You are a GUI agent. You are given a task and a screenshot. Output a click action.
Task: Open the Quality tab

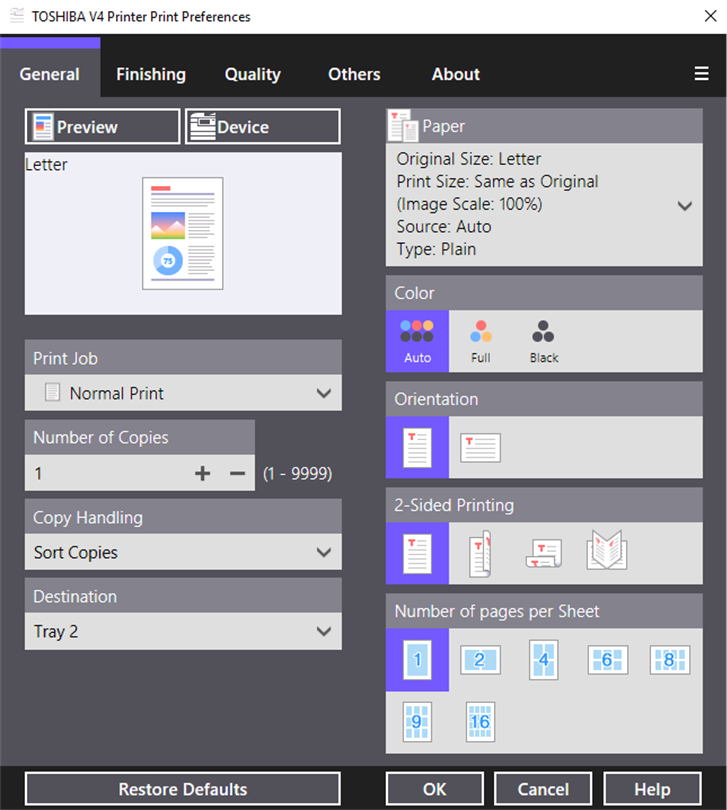(x=253, y=74)
